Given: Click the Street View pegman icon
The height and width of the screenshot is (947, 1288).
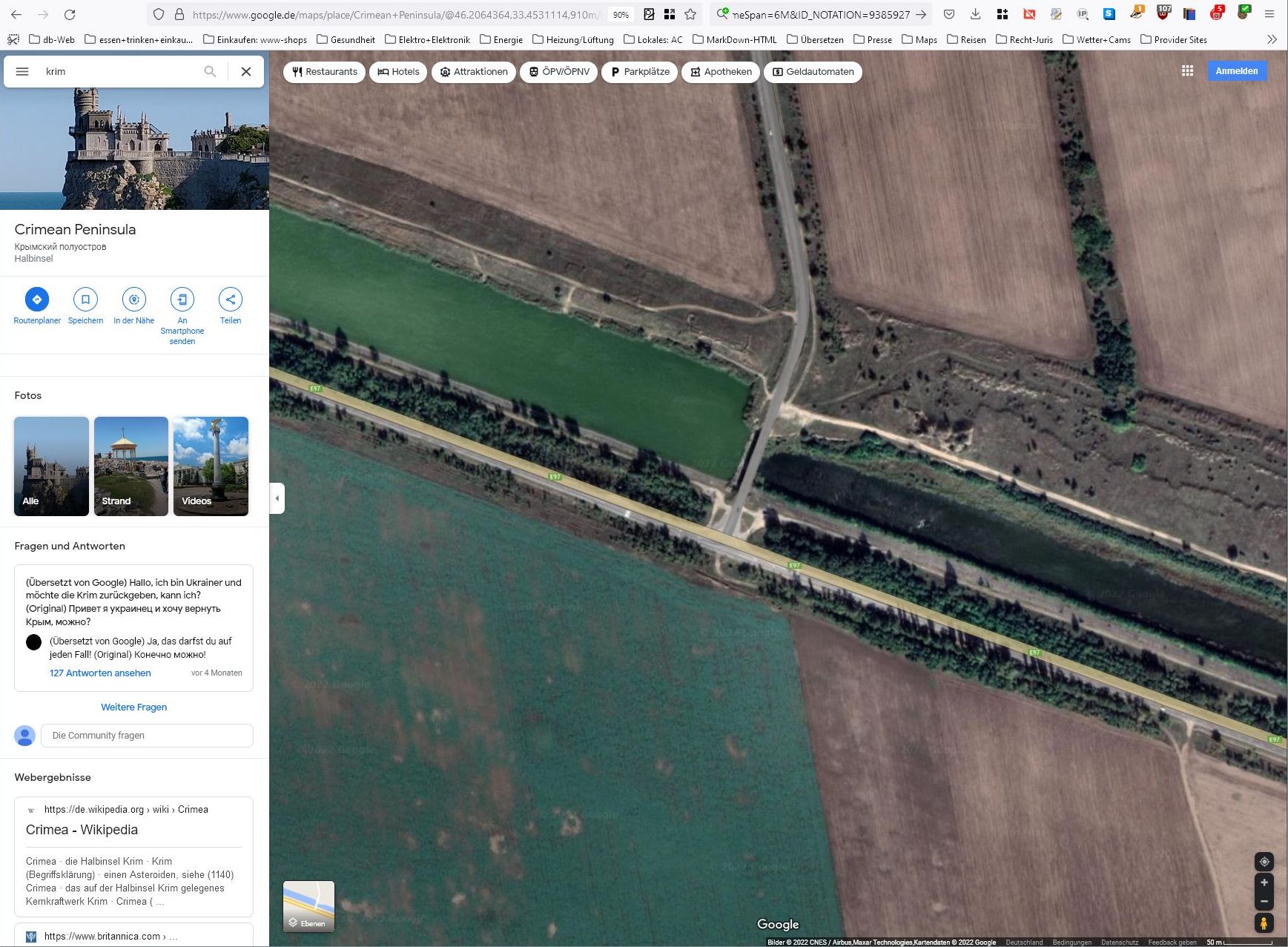Looking at the screenshot, I should coord(1264,923).
